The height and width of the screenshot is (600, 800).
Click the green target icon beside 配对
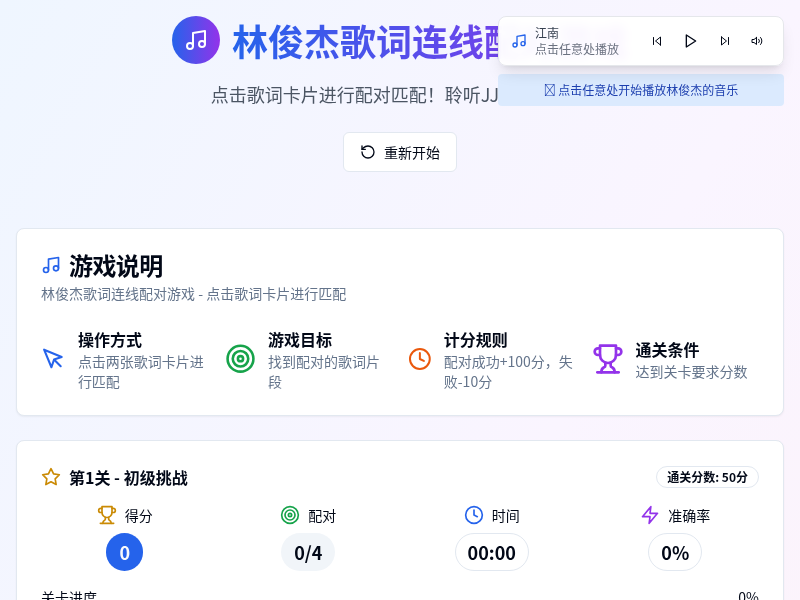point(290,515)
